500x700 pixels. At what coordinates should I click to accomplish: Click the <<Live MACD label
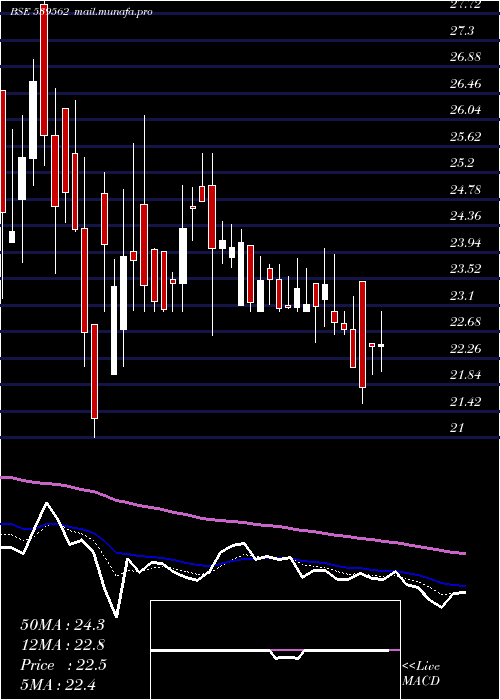click(421, 674)
